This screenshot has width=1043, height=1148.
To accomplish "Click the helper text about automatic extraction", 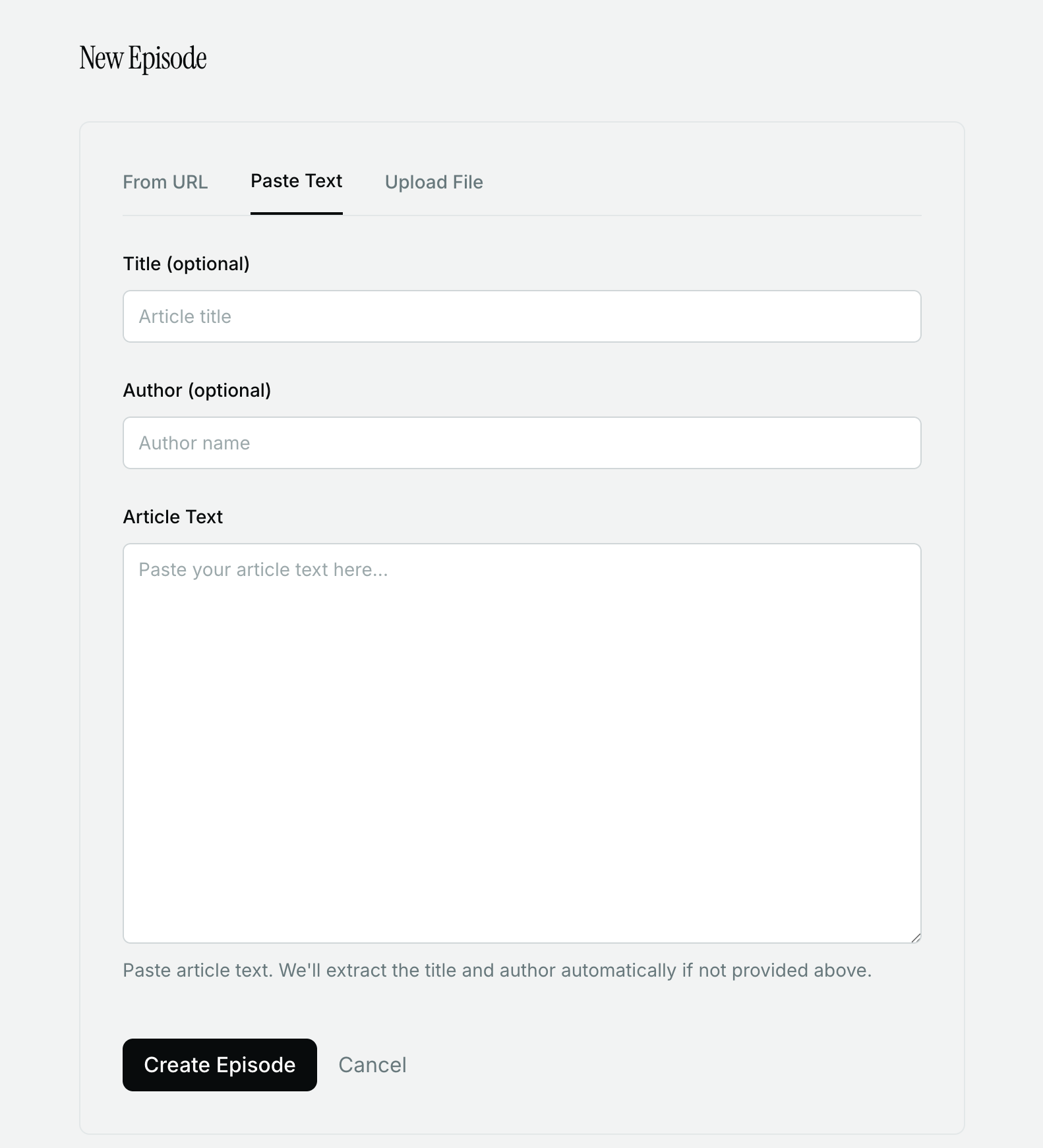I will [497, 970].
